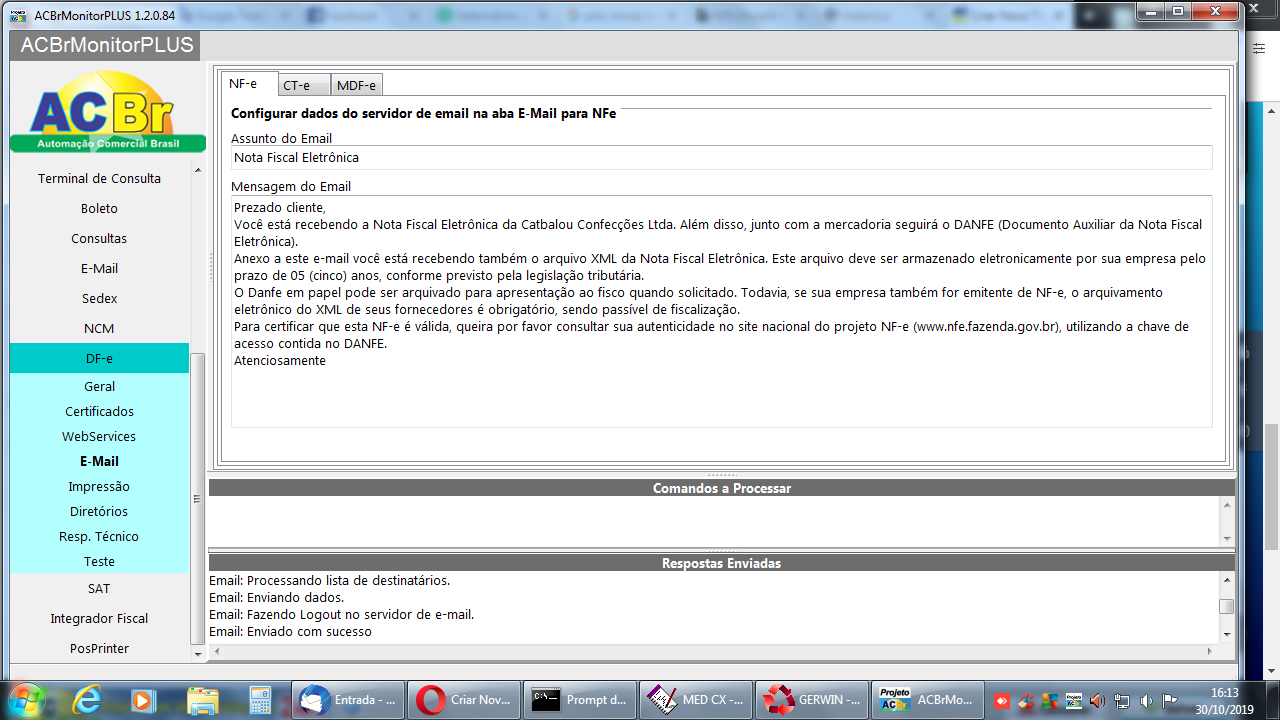Open the NCM section
1280x720 pixels.
[99, 328]
